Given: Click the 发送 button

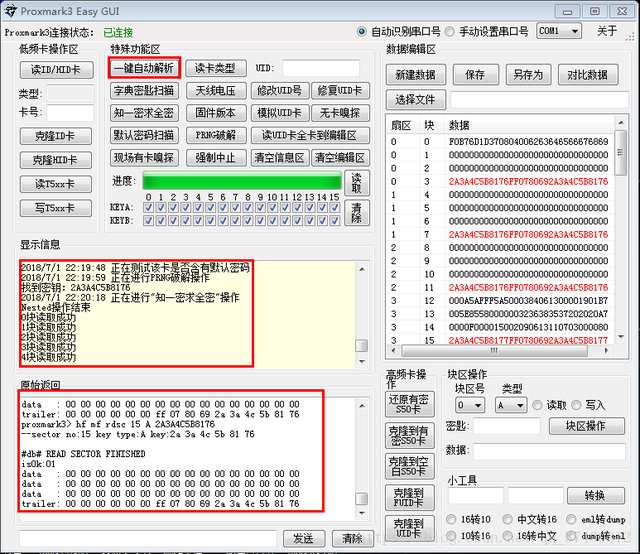Looking at the screenshot, I should pyautogui.click(x=304, y=539).
